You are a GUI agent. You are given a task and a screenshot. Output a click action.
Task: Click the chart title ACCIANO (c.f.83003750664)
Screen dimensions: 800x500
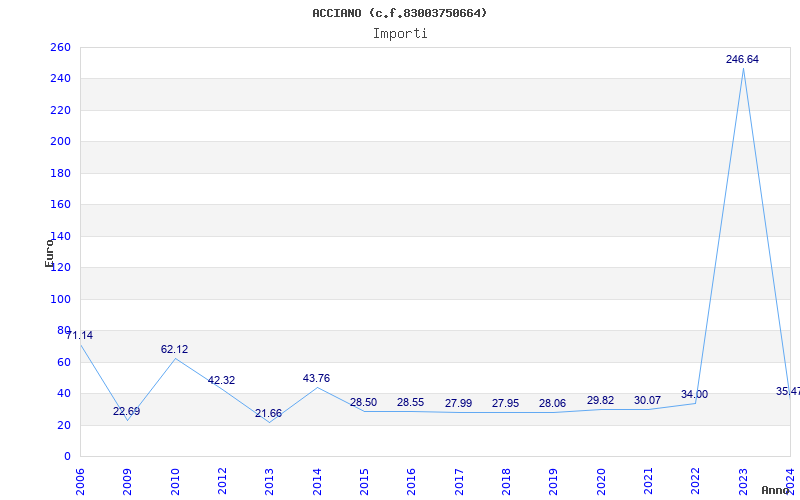[x=399, y=13]
